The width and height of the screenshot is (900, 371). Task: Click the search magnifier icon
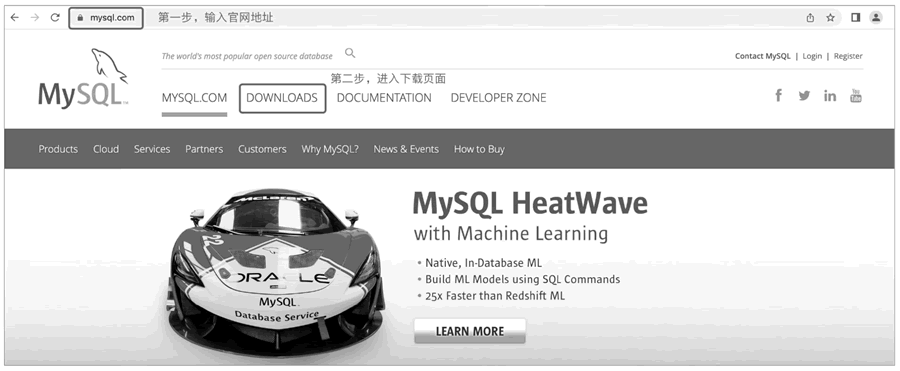tap(350, 53)
